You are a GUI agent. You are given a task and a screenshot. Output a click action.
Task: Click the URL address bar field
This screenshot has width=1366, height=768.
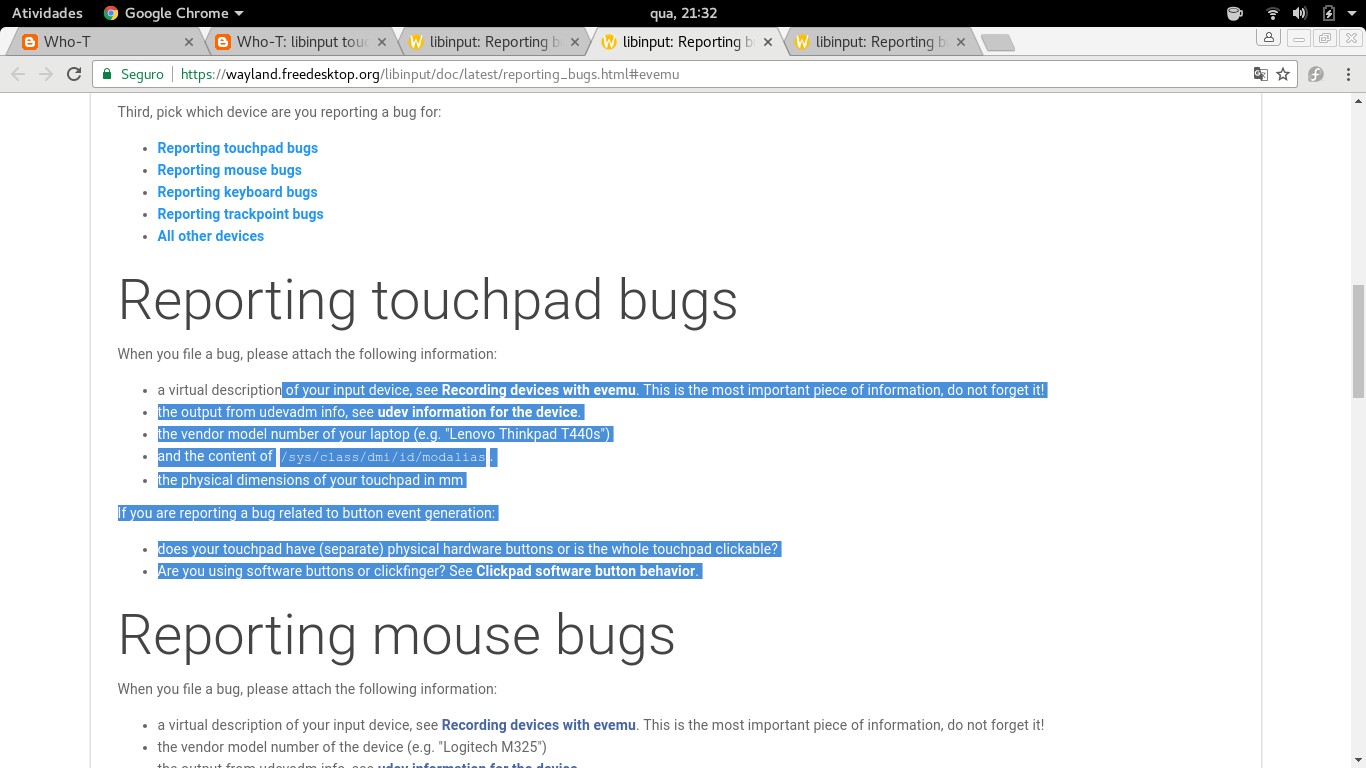click(700, 74)
